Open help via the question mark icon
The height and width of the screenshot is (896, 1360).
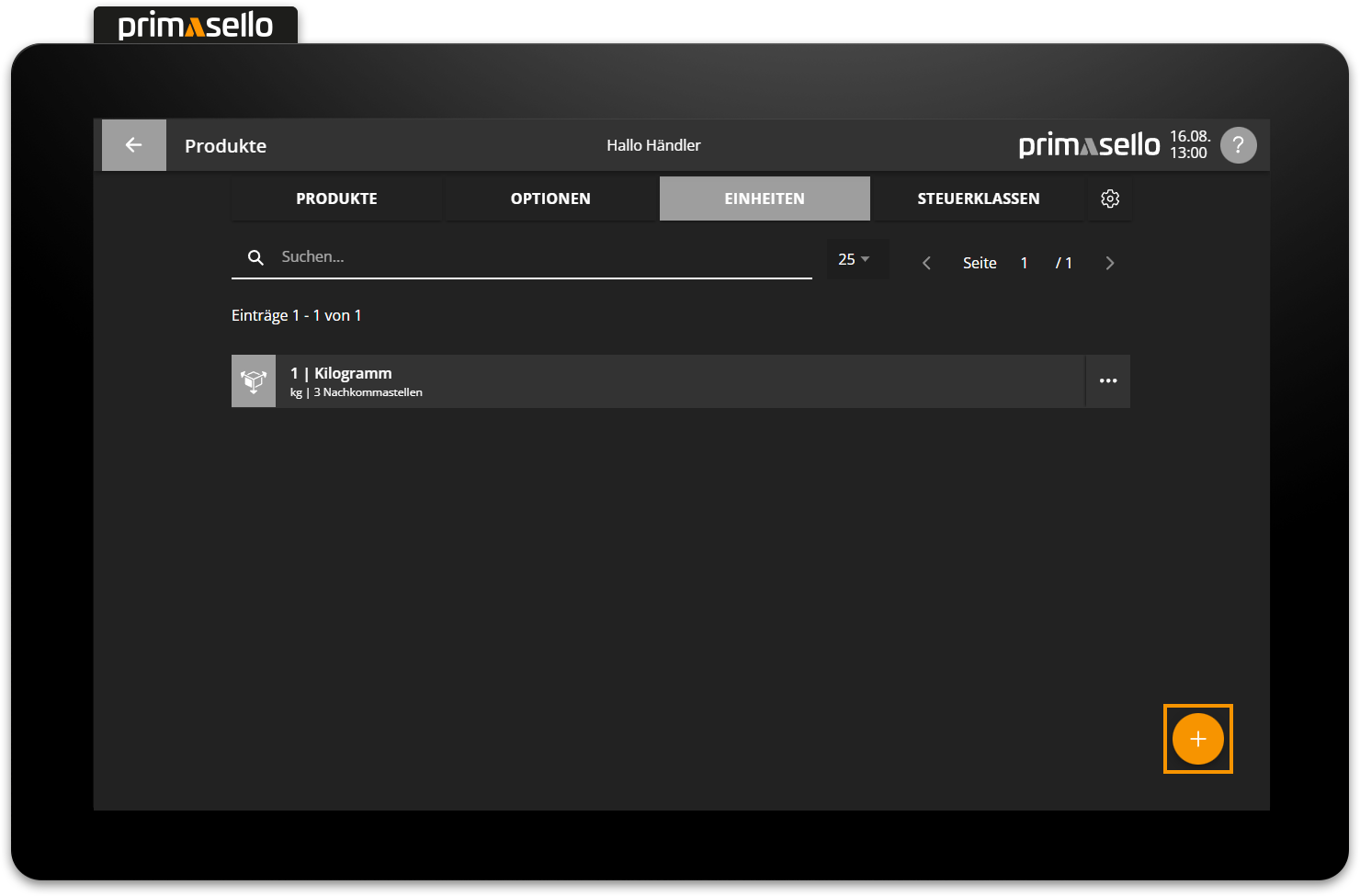click(x=1238, y=145)
